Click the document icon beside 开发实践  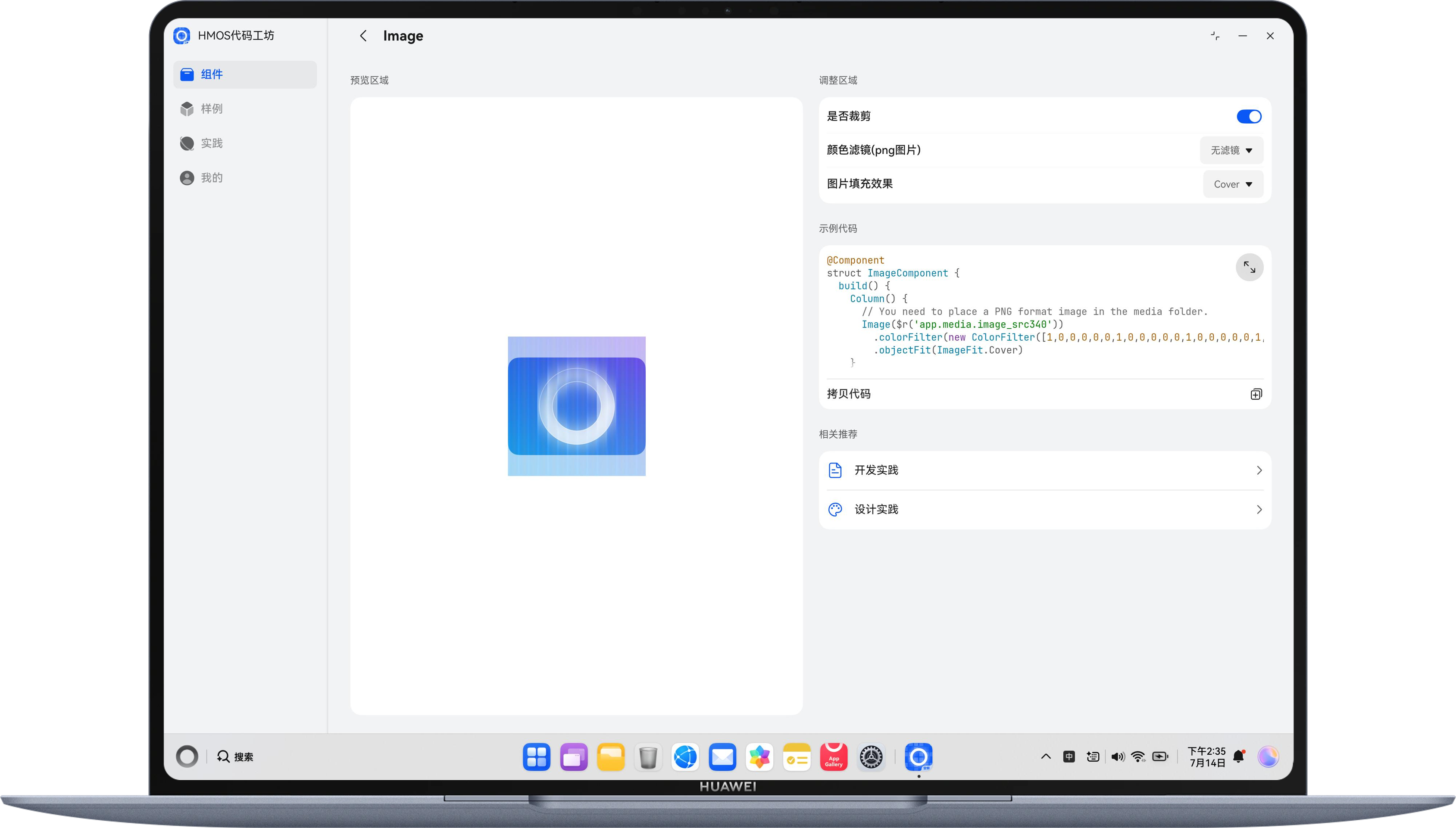[835, 470]
